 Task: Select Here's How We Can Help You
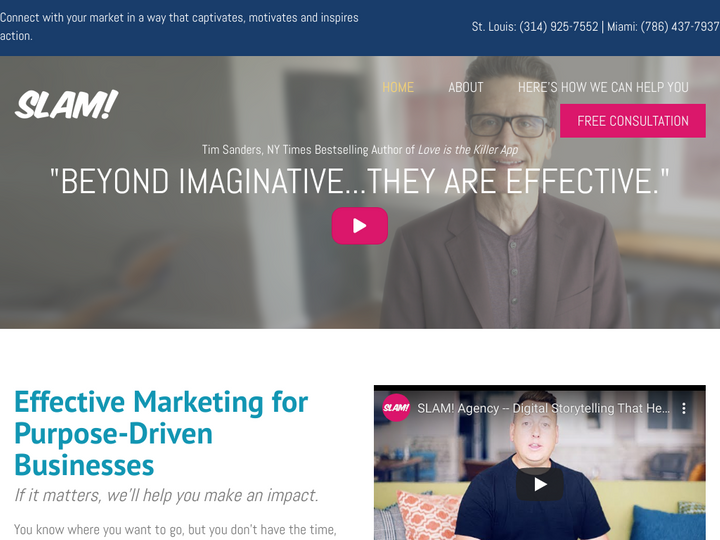click(603, 87)
